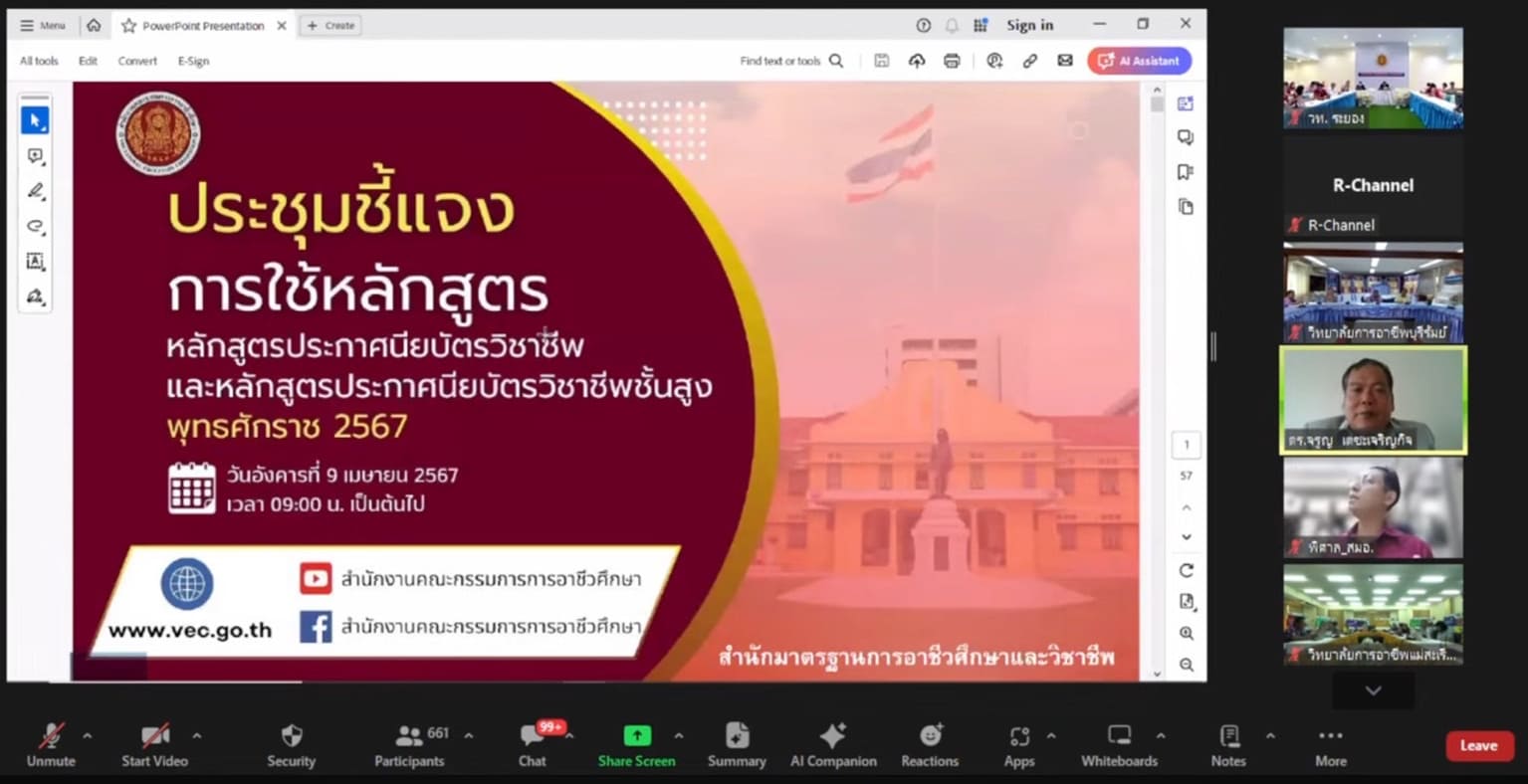Viewport: 1528px width, 784px height.
Task: Unmute the microphone
Action: [x=51, y=745]
